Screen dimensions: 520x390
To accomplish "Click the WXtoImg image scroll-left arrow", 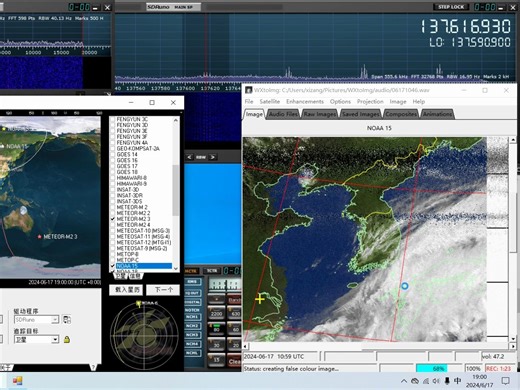I will (x=246, y=347).
